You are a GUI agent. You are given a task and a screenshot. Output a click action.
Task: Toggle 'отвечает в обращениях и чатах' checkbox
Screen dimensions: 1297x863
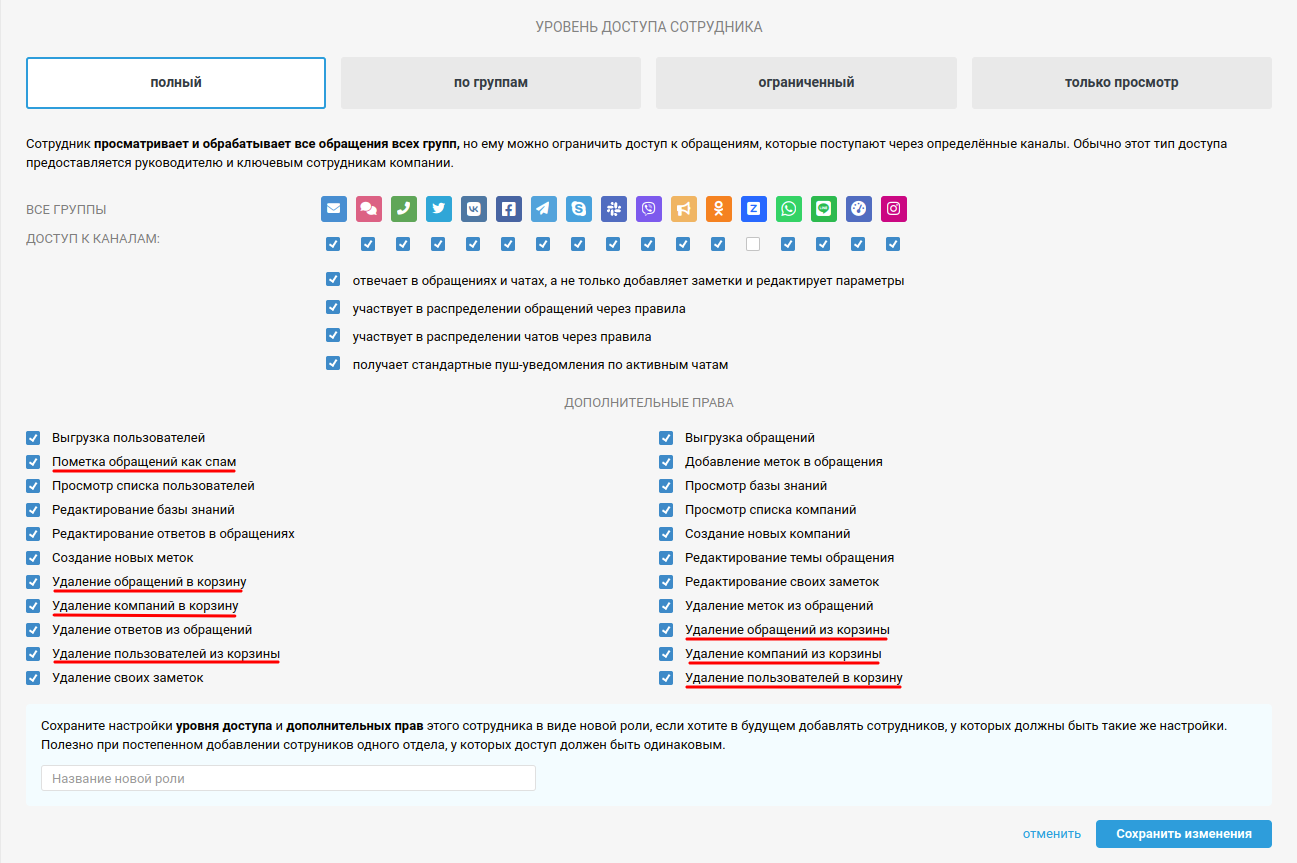click(333, 280)
